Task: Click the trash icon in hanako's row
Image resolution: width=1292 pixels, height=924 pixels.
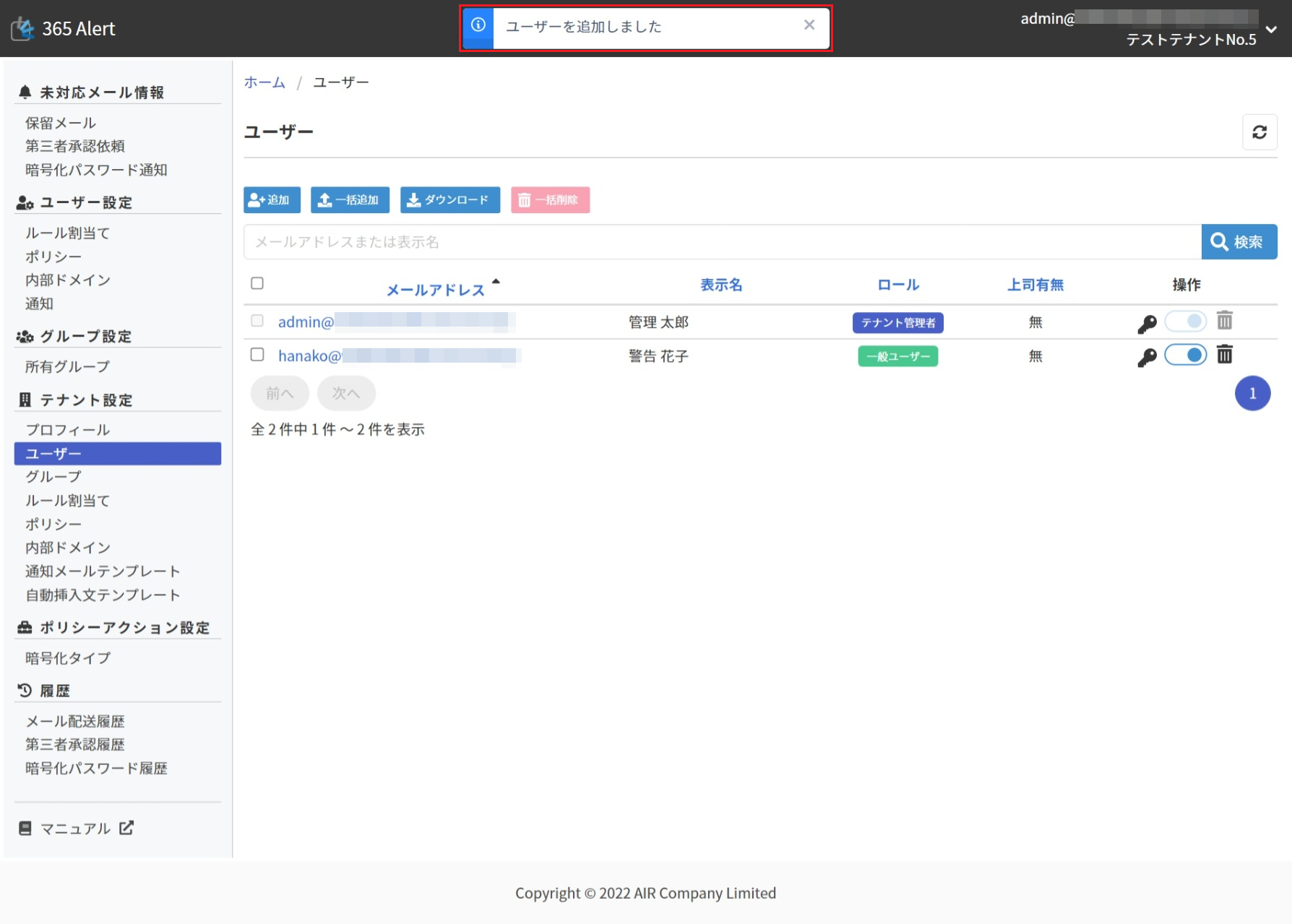Action: pos(1224,355)
